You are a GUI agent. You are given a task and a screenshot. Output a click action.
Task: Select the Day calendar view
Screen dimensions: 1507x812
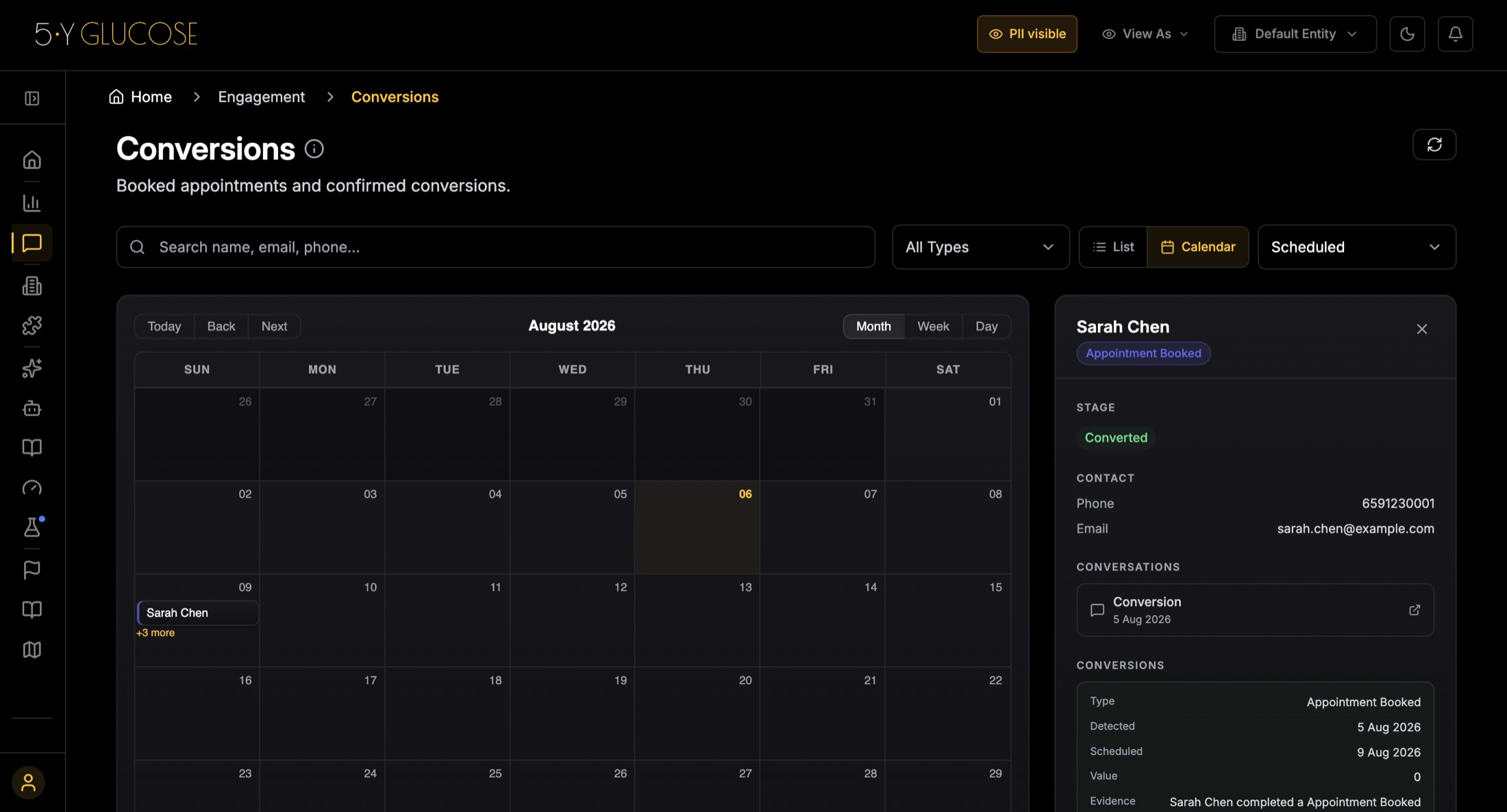986,327
